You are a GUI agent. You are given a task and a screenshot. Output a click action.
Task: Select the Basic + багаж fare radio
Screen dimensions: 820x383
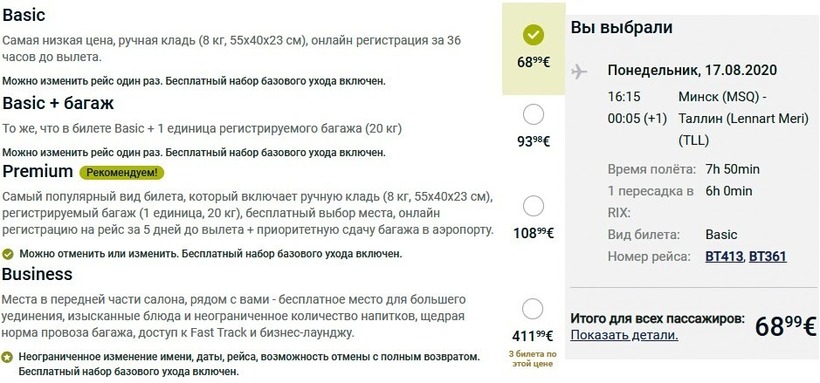coord(533,115)
